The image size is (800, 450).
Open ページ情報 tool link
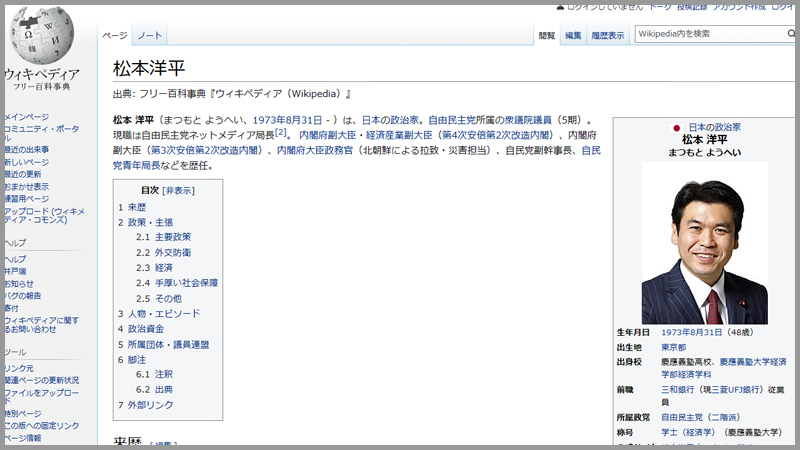pyautogui.click(x=23, y=438)
